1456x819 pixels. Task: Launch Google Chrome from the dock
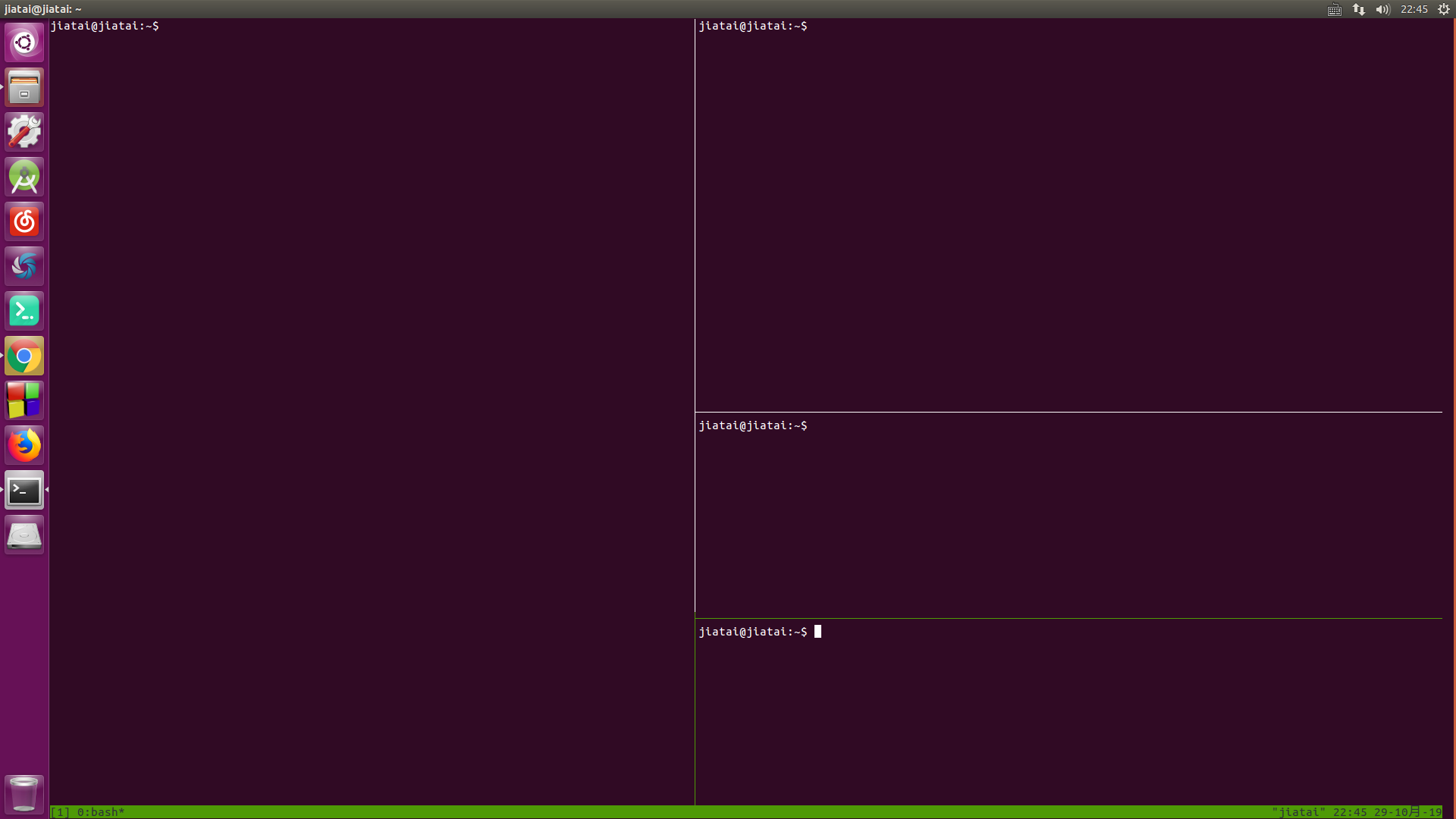(x=24, y=356)
